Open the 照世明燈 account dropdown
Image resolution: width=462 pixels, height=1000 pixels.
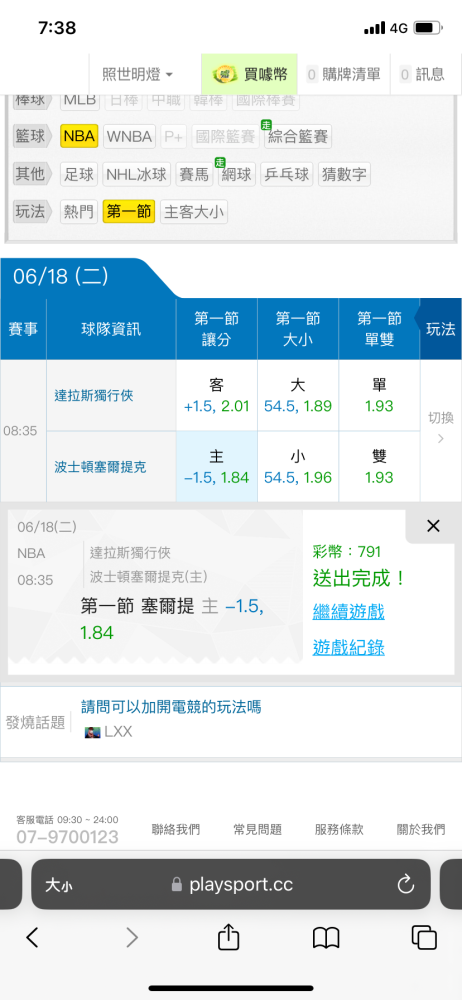point(137,75)
